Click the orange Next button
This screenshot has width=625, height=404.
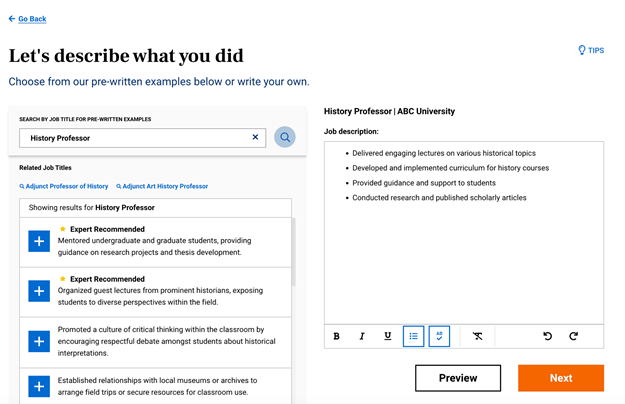(561, 378)
